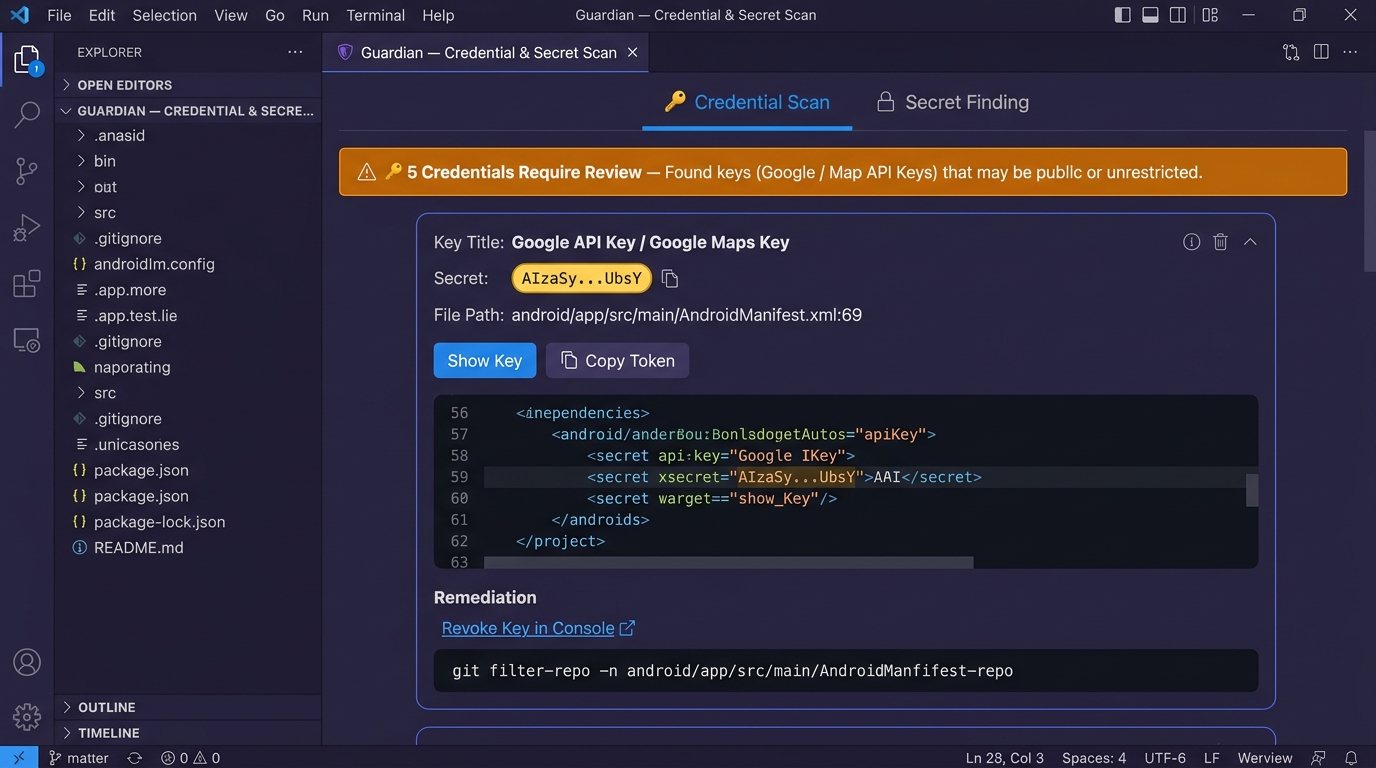
Task: Click the Ln 28, Col 3 status
Action: pyautogui.click(x=1005, y=758)
